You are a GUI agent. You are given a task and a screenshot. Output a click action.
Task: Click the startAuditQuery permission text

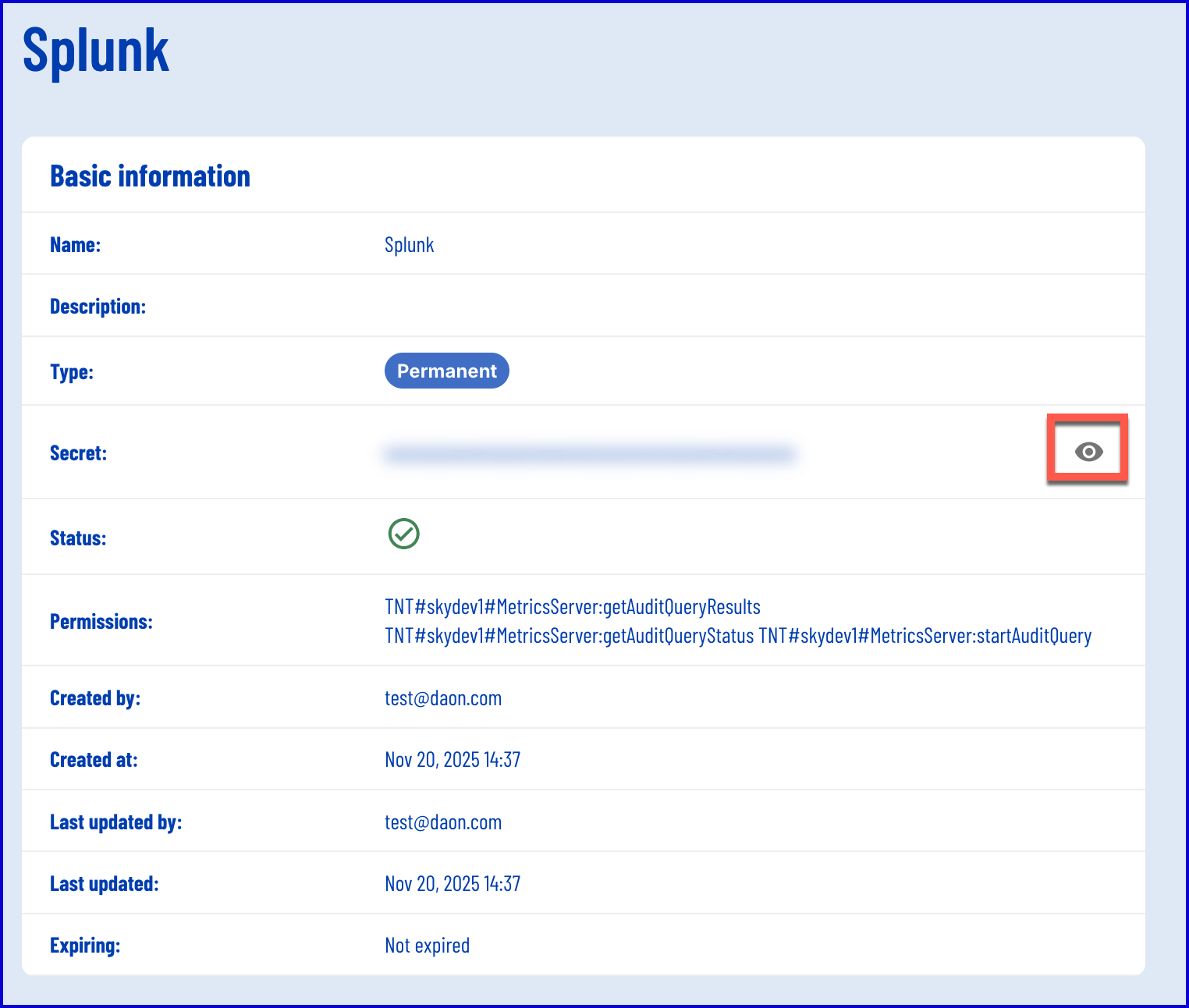tap(925, 636)
